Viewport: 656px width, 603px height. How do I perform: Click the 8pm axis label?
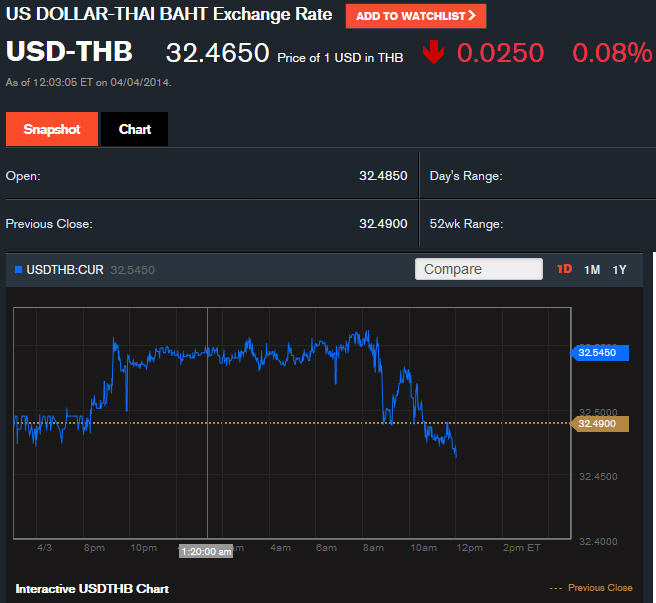pos(94,548)
